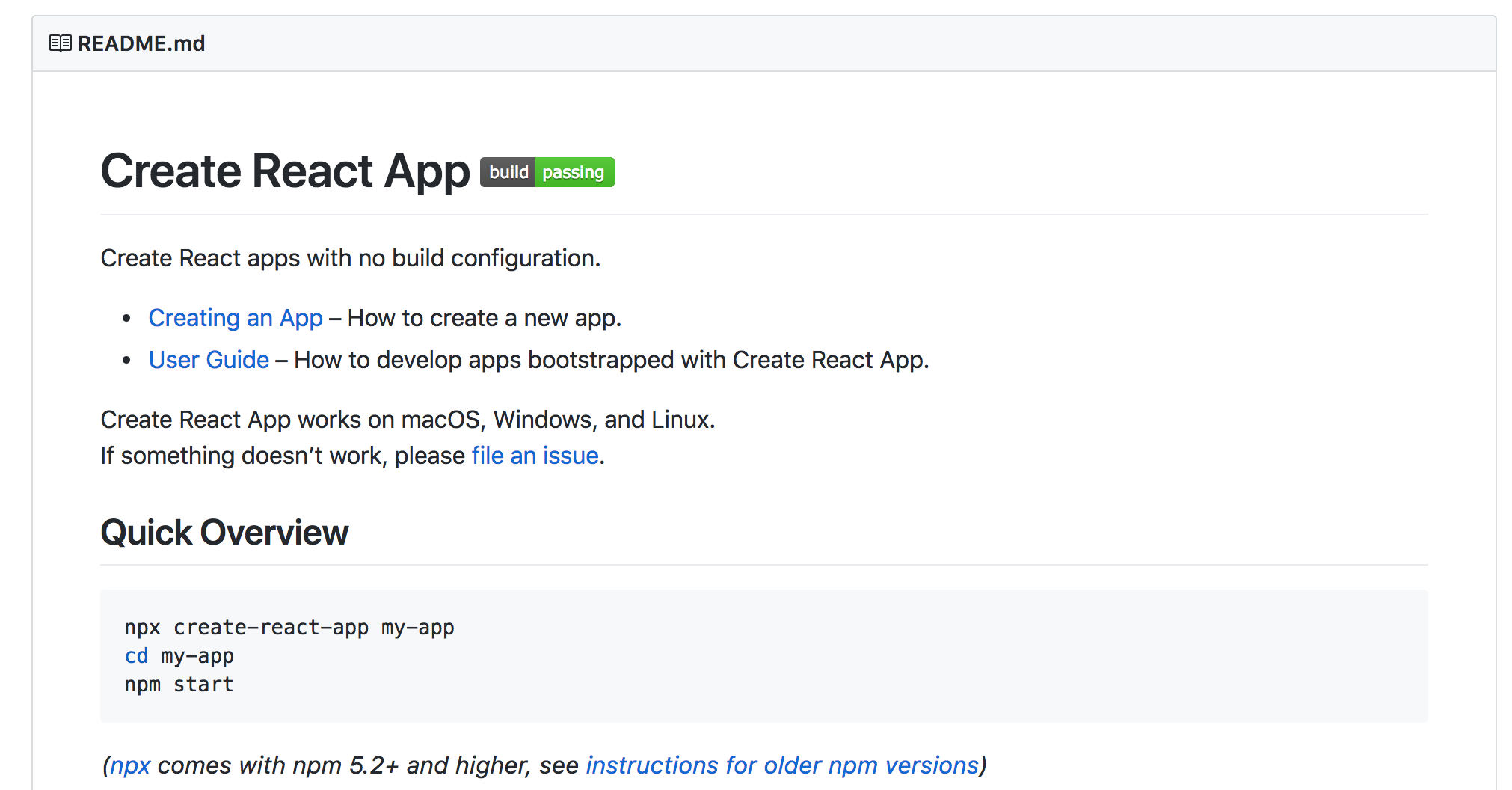Click the npx create-react-app my-app code line
The height and width of the screenshot is (790, 1512).
pos(289,628)
